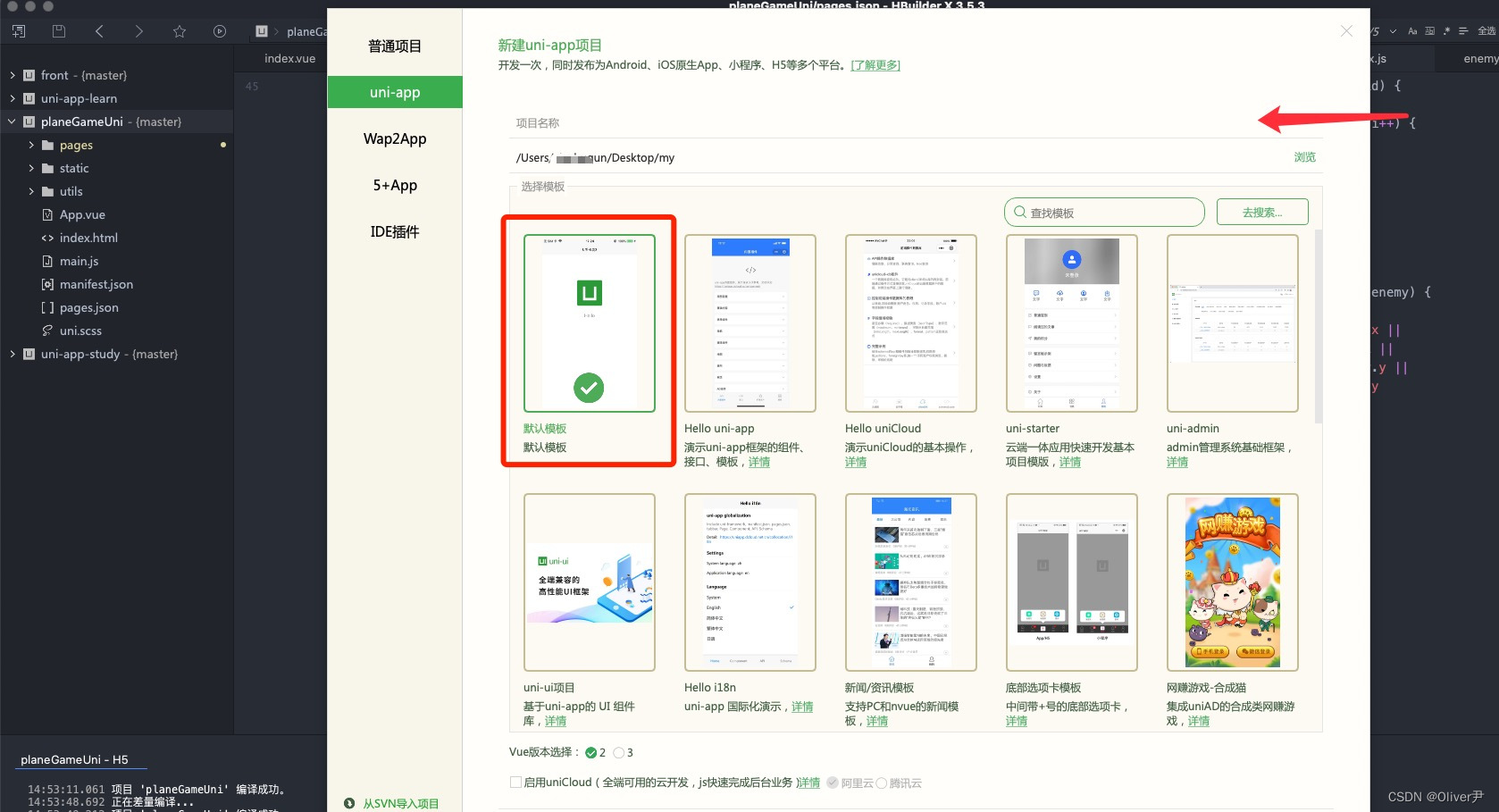This screenshot has width=1499, height=812.
Task: Select the 5+App project type
Action: (395, 185)
